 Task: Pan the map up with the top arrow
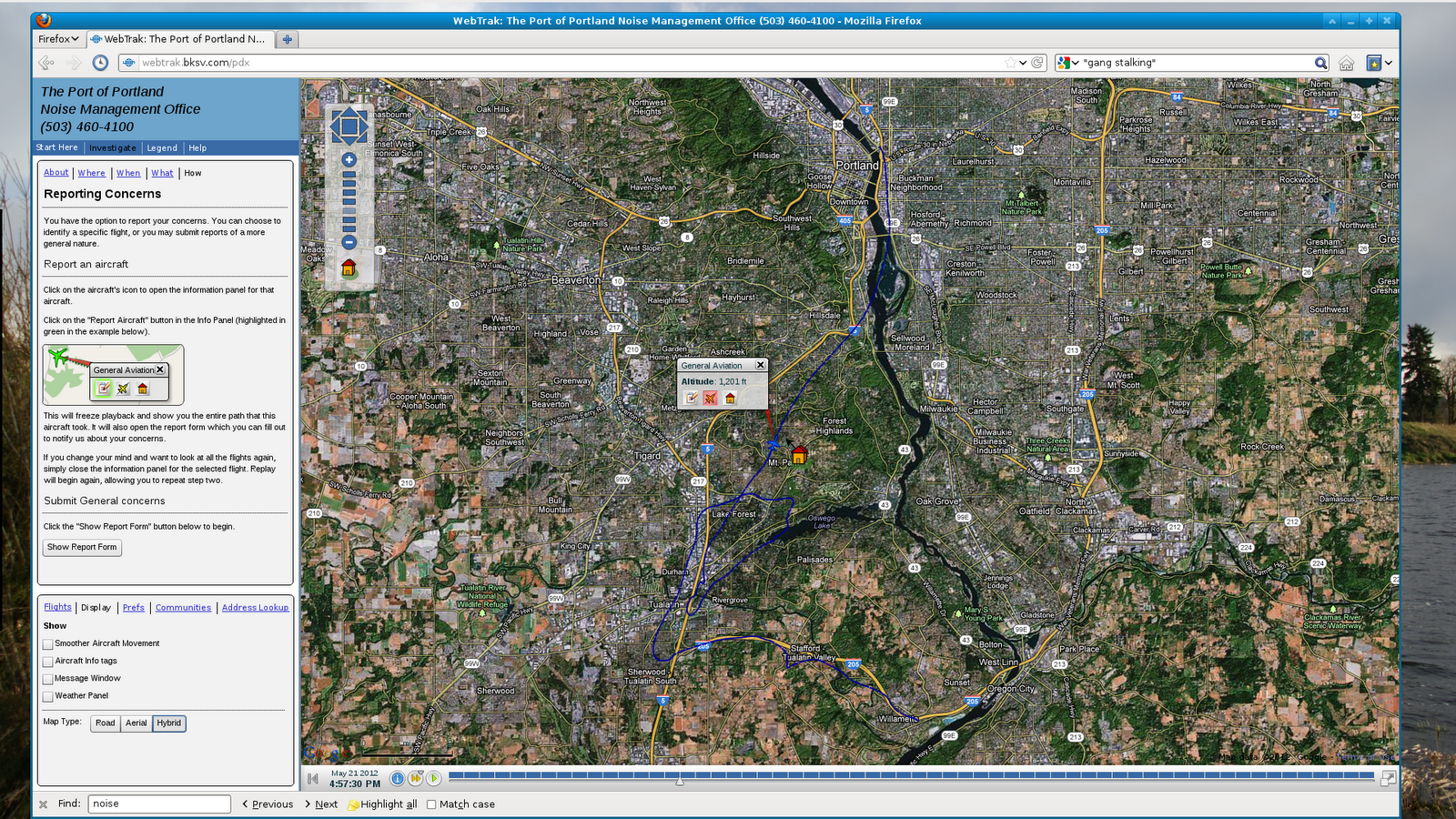349,111
